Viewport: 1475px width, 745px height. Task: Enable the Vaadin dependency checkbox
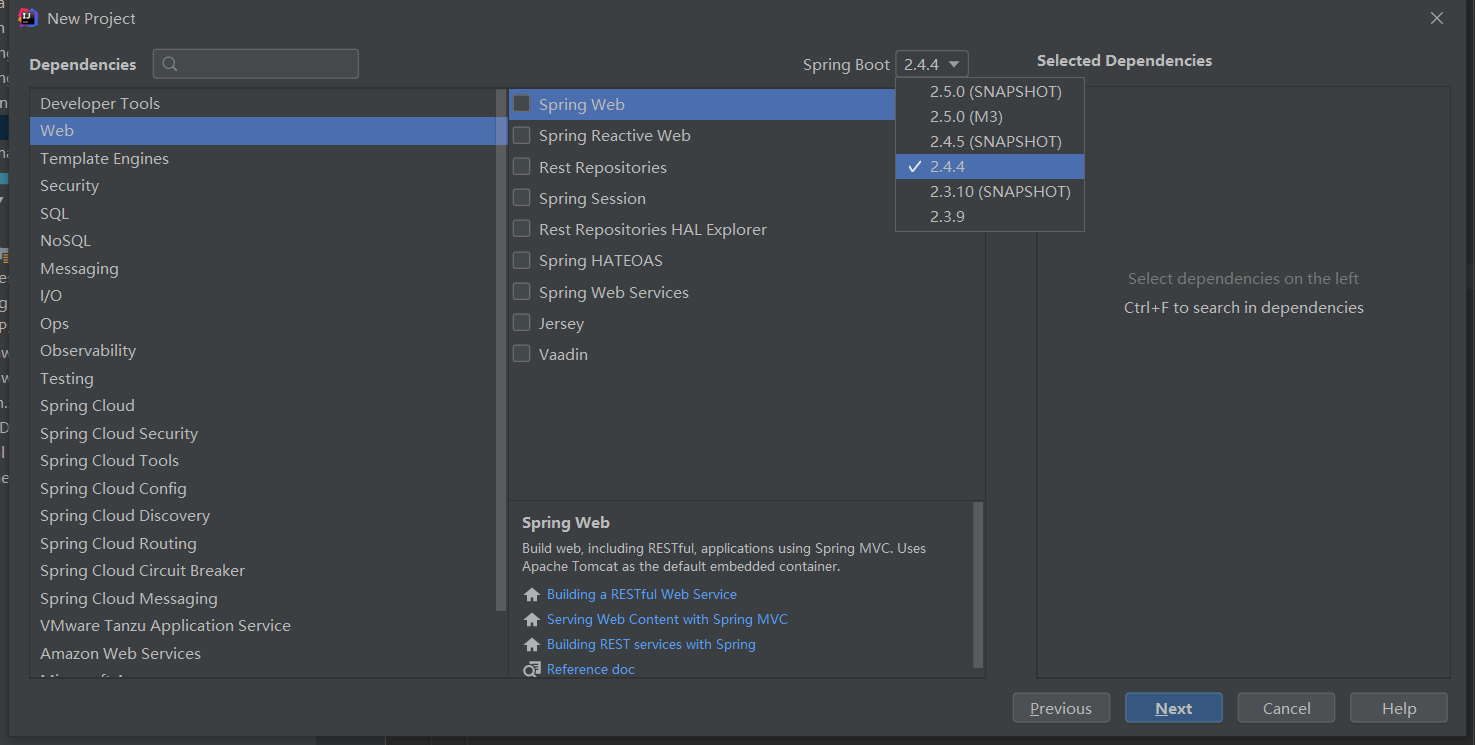tap(521, 353)
